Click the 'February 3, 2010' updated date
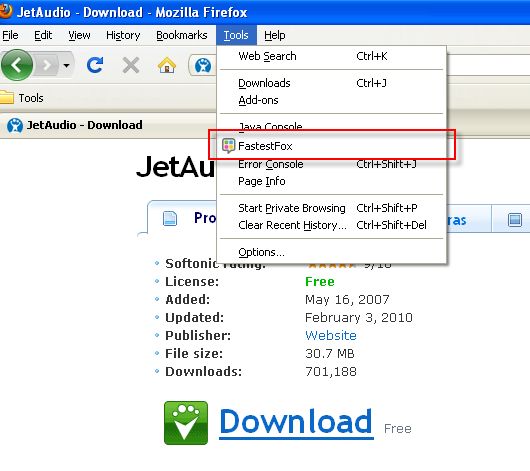Screen dimensions: 530x471 pos(359,317)
